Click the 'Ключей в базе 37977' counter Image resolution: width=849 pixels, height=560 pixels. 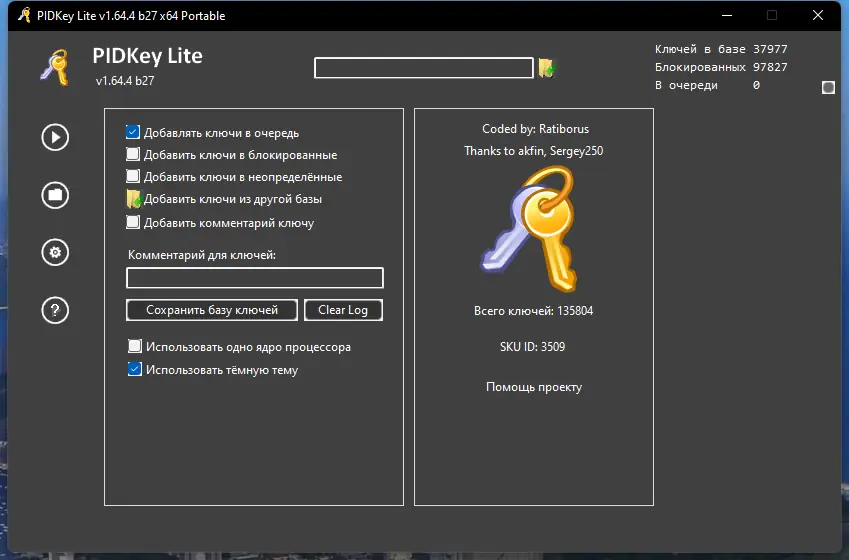pos(721,49)
